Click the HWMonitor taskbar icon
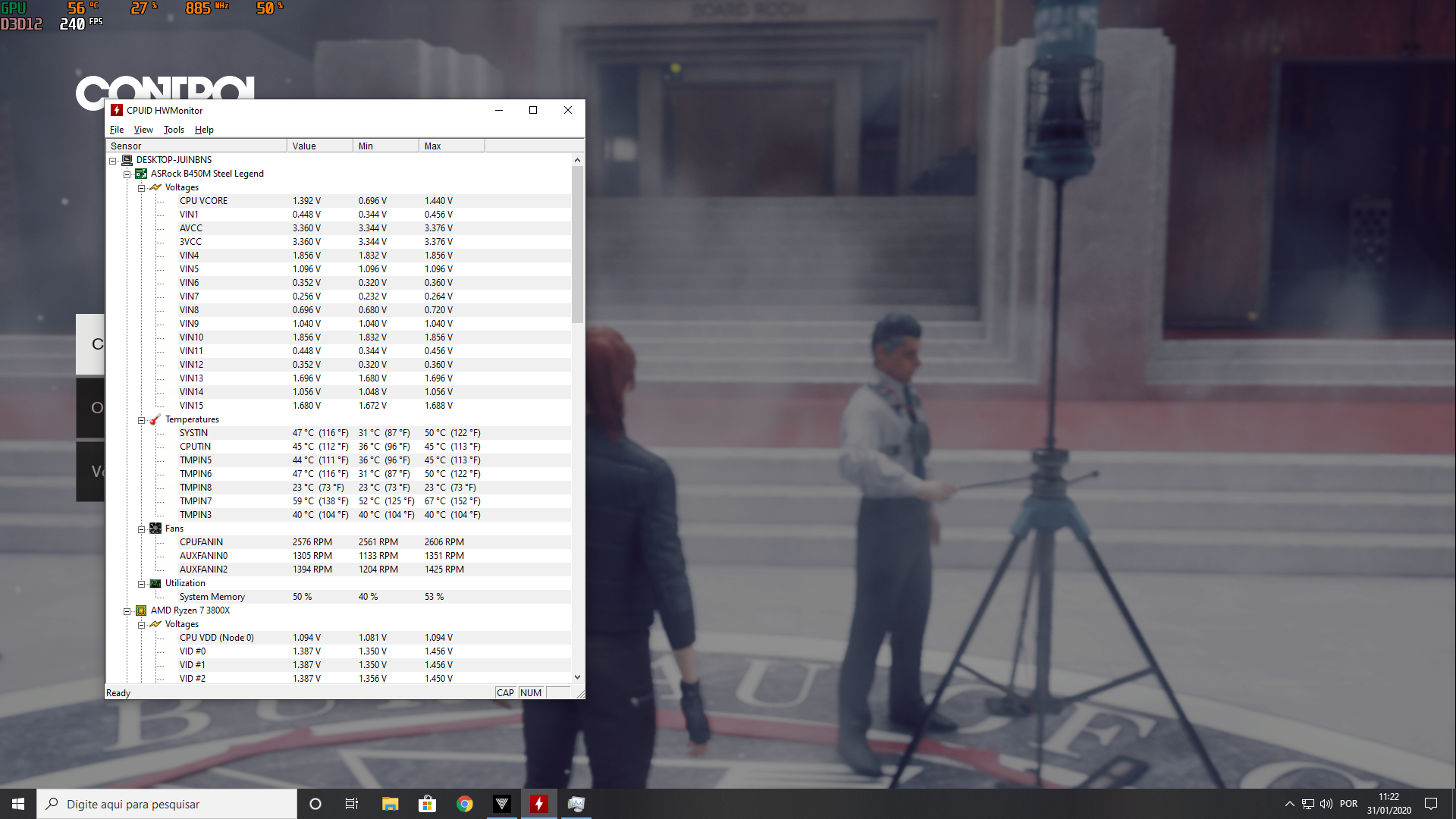1456x819 pixels. pyautogui.click(x=539, y=804)
